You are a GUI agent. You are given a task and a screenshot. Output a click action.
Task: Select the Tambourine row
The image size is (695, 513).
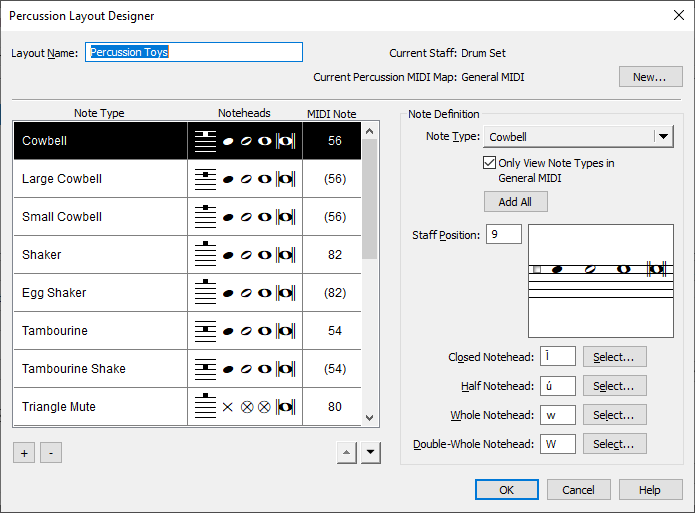tap(100, 331)
